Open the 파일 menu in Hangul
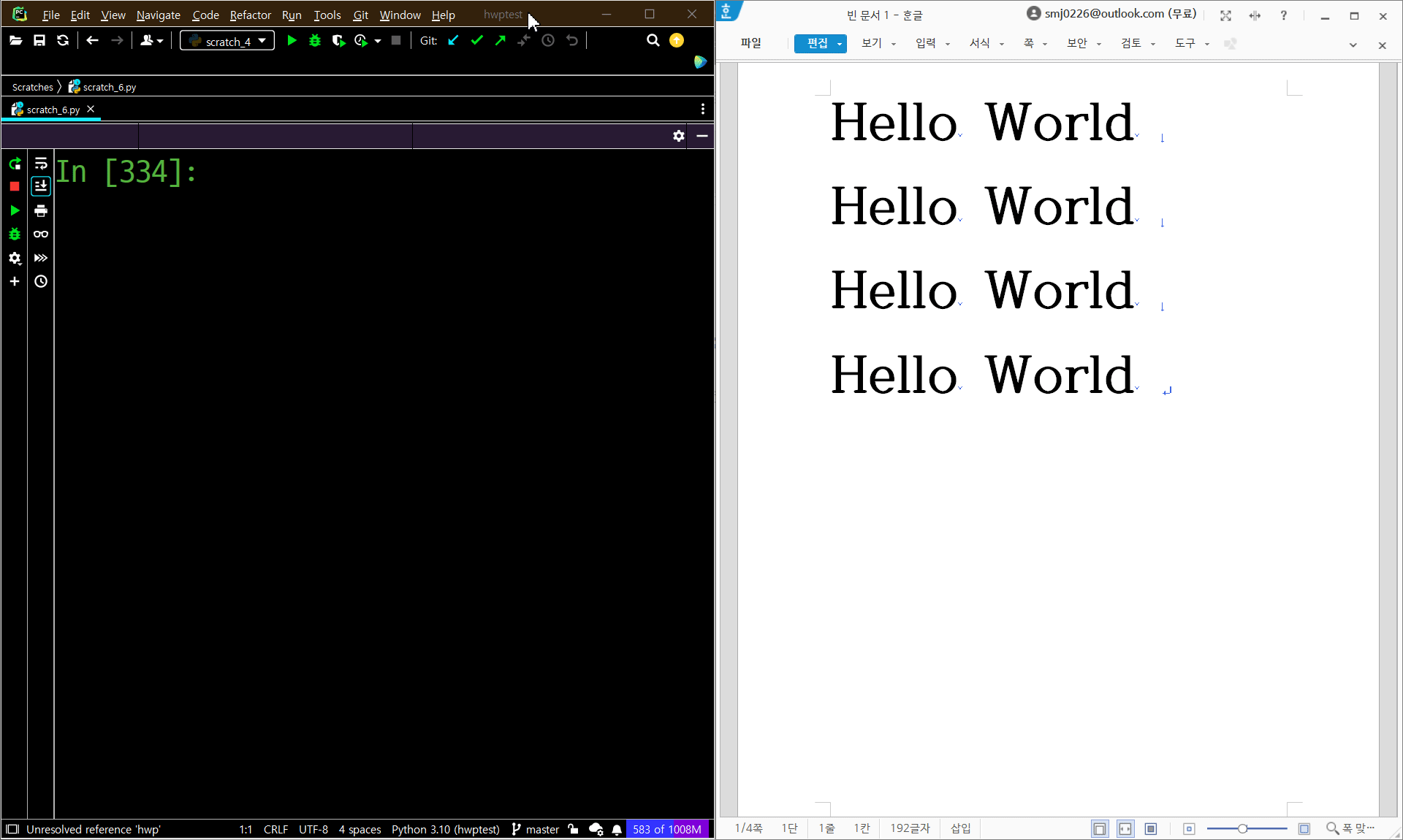Image resolution: width=1403 pixels, height=840 pixels. click(x=750, y=43)
